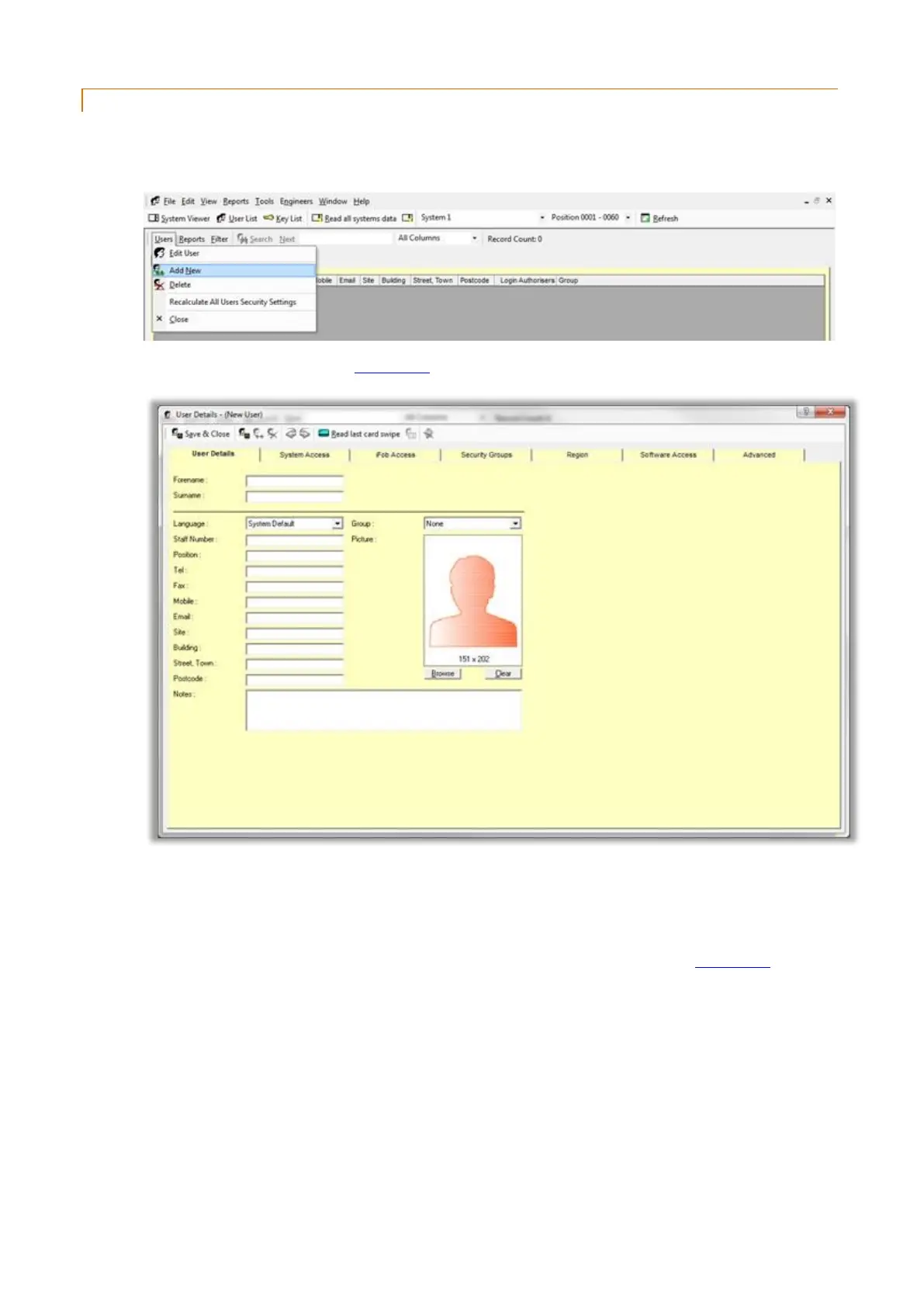924x1307 pixels.
Task: Open the Tools menu
Action: coord(265,201)
